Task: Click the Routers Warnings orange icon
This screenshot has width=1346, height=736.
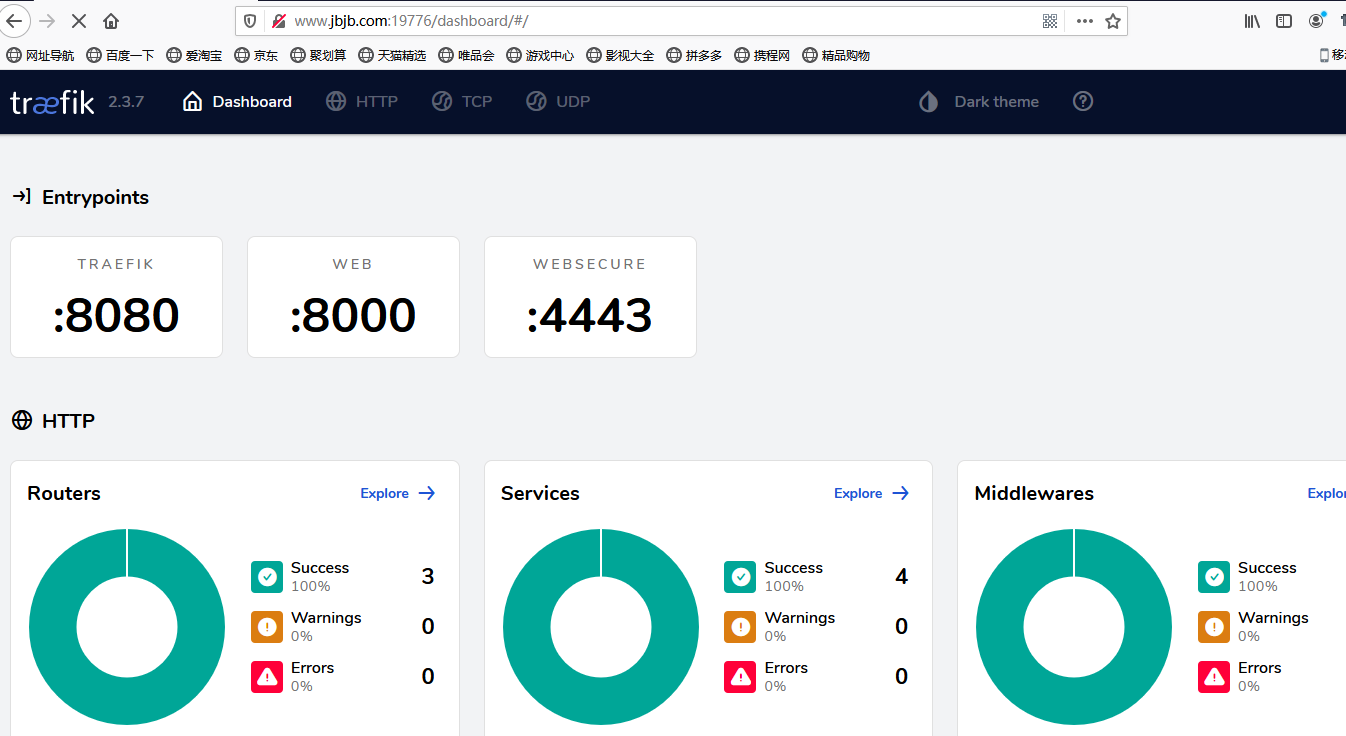Action: pyautogui.click(x=267, y=627)
